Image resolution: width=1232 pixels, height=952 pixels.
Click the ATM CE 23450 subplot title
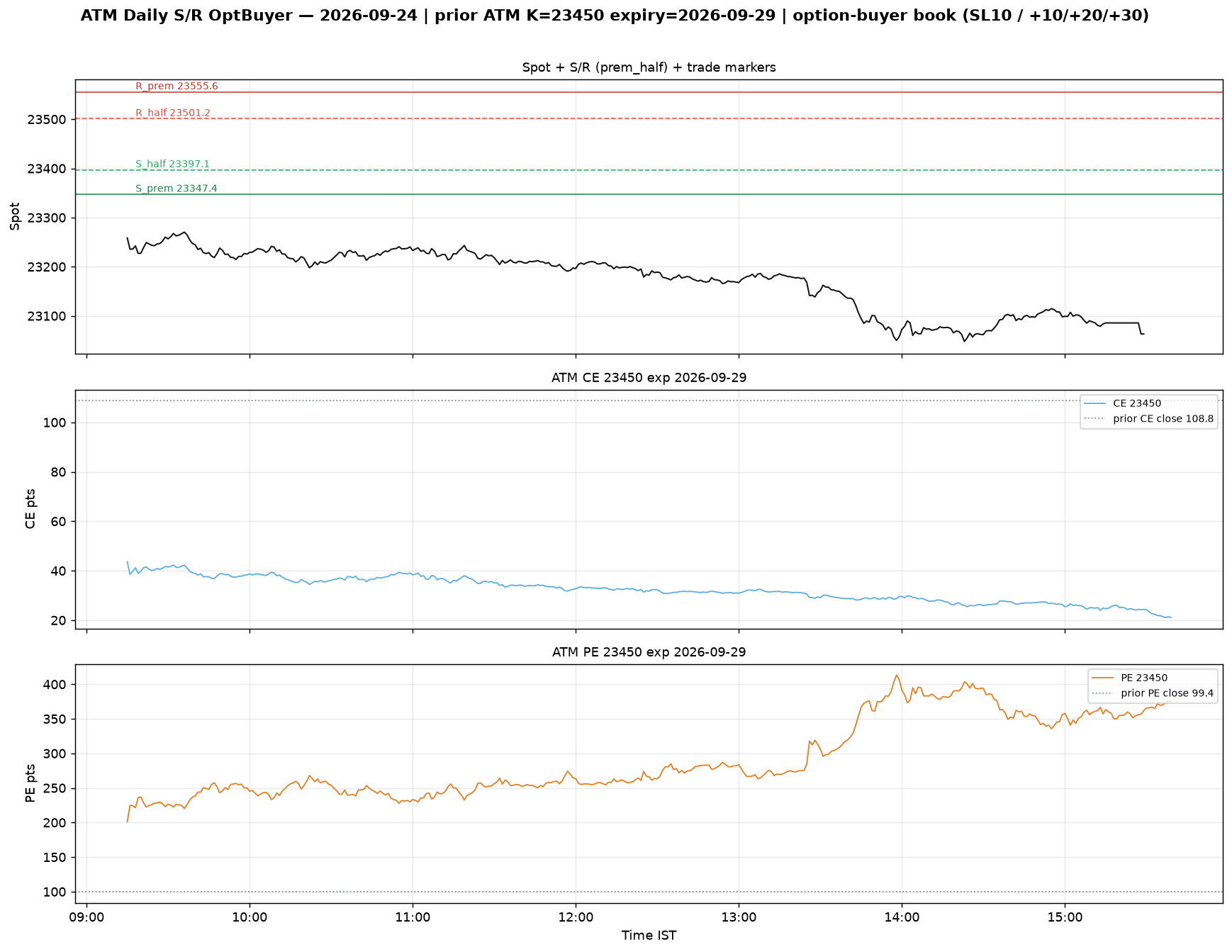tap(649, 378)
